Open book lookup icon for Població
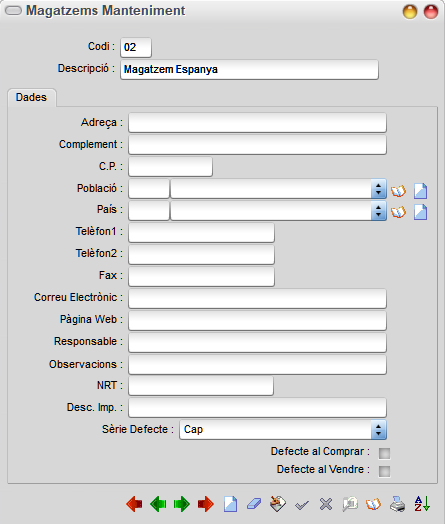 399,191
